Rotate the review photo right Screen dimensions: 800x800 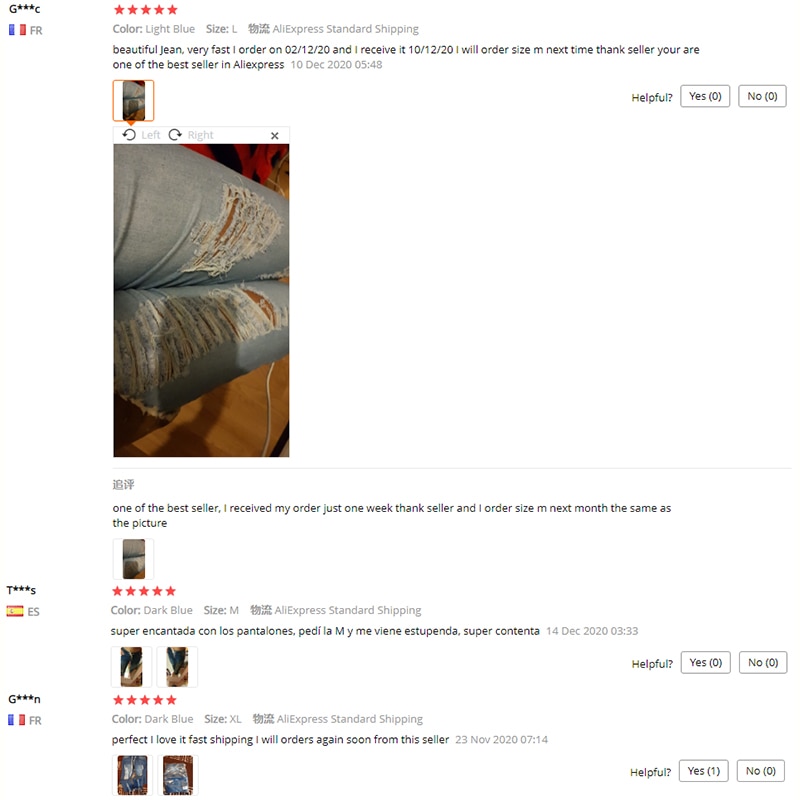tap(191, 135)
